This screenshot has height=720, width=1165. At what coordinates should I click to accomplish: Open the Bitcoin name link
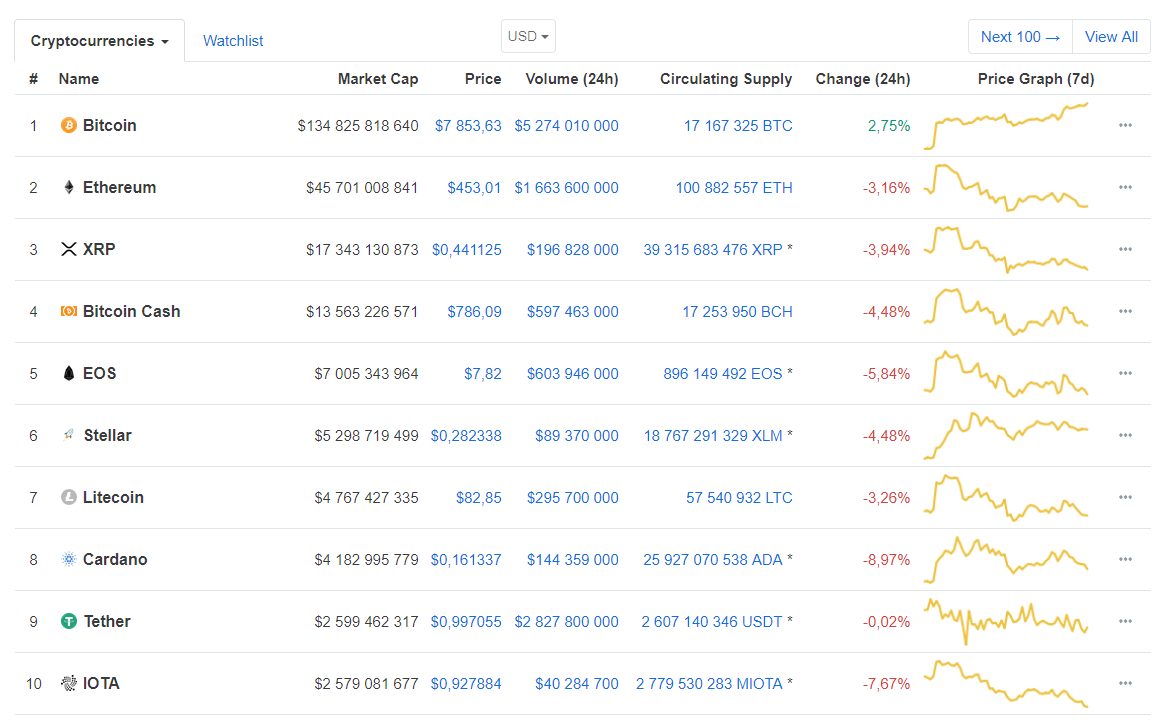(109, 126)
